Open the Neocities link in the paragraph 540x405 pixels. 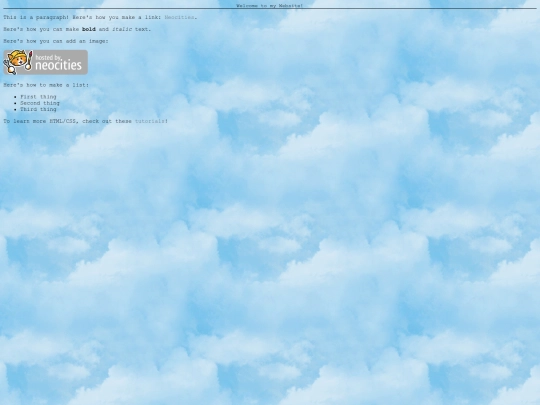point(179,17)
